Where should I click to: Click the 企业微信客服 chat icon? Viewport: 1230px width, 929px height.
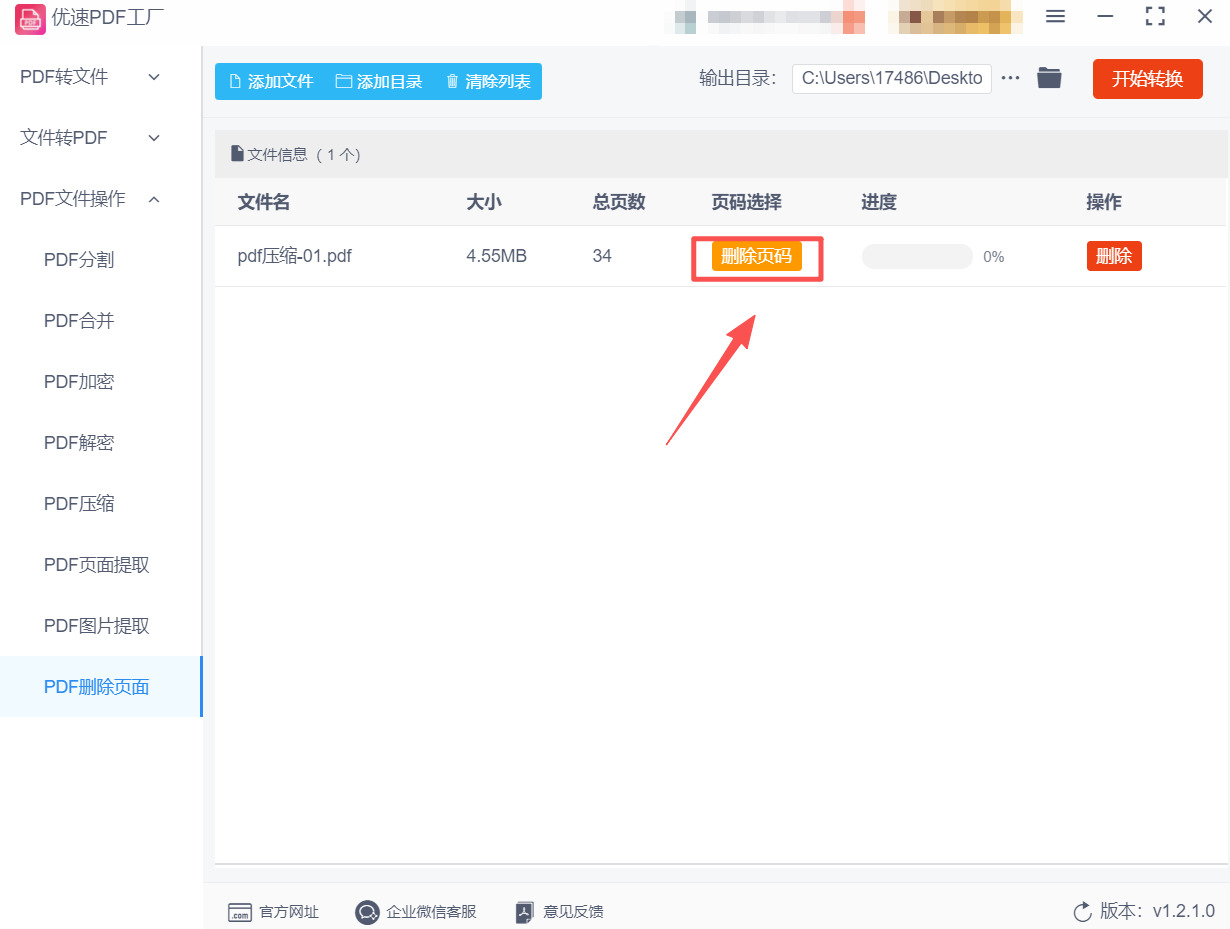click(x=368, y=912)
